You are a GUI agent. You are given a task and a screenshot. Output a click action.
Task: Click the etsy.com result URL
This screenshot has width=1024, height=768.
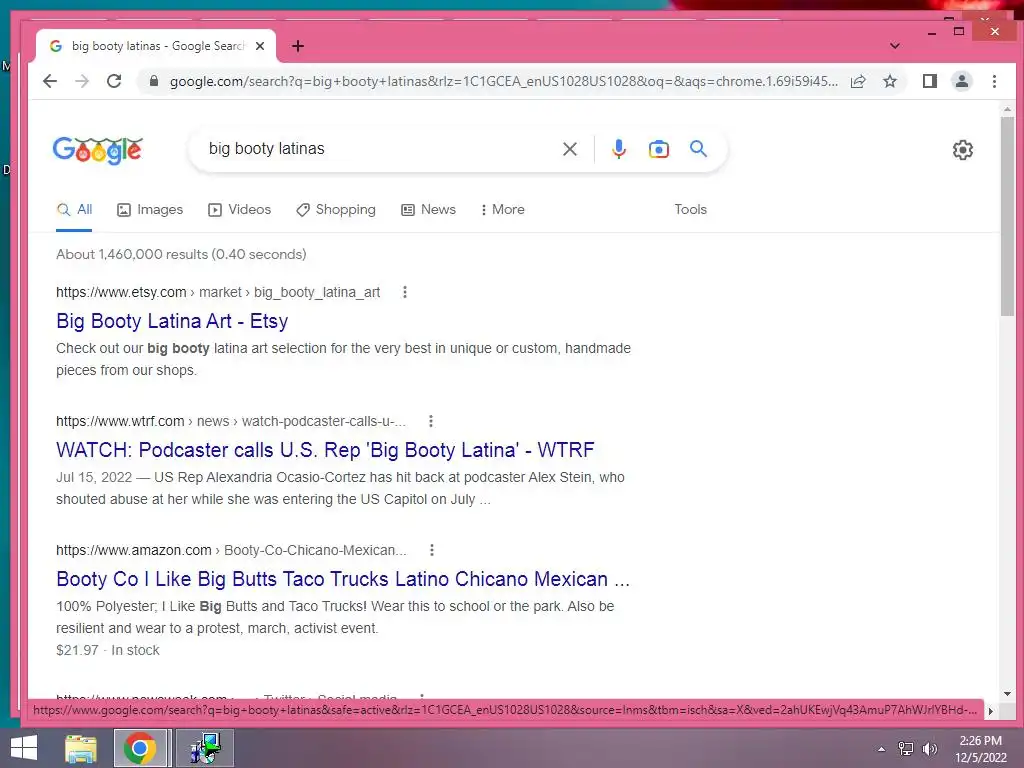click(218, 292)
